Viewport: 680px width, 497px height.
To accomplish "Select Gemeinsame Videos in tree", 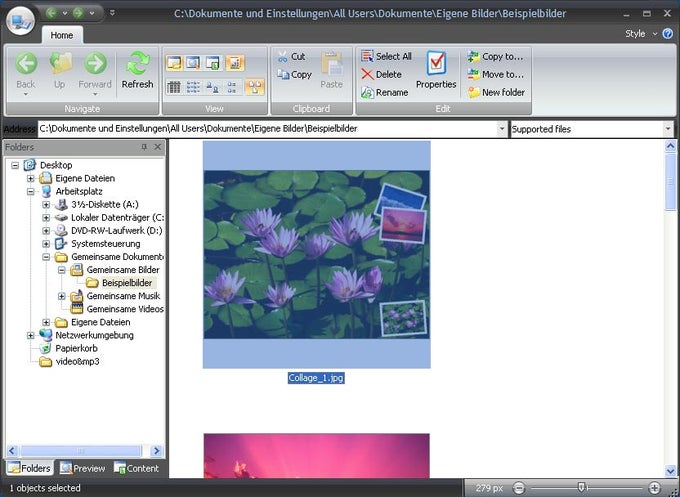I will (125, 309).
